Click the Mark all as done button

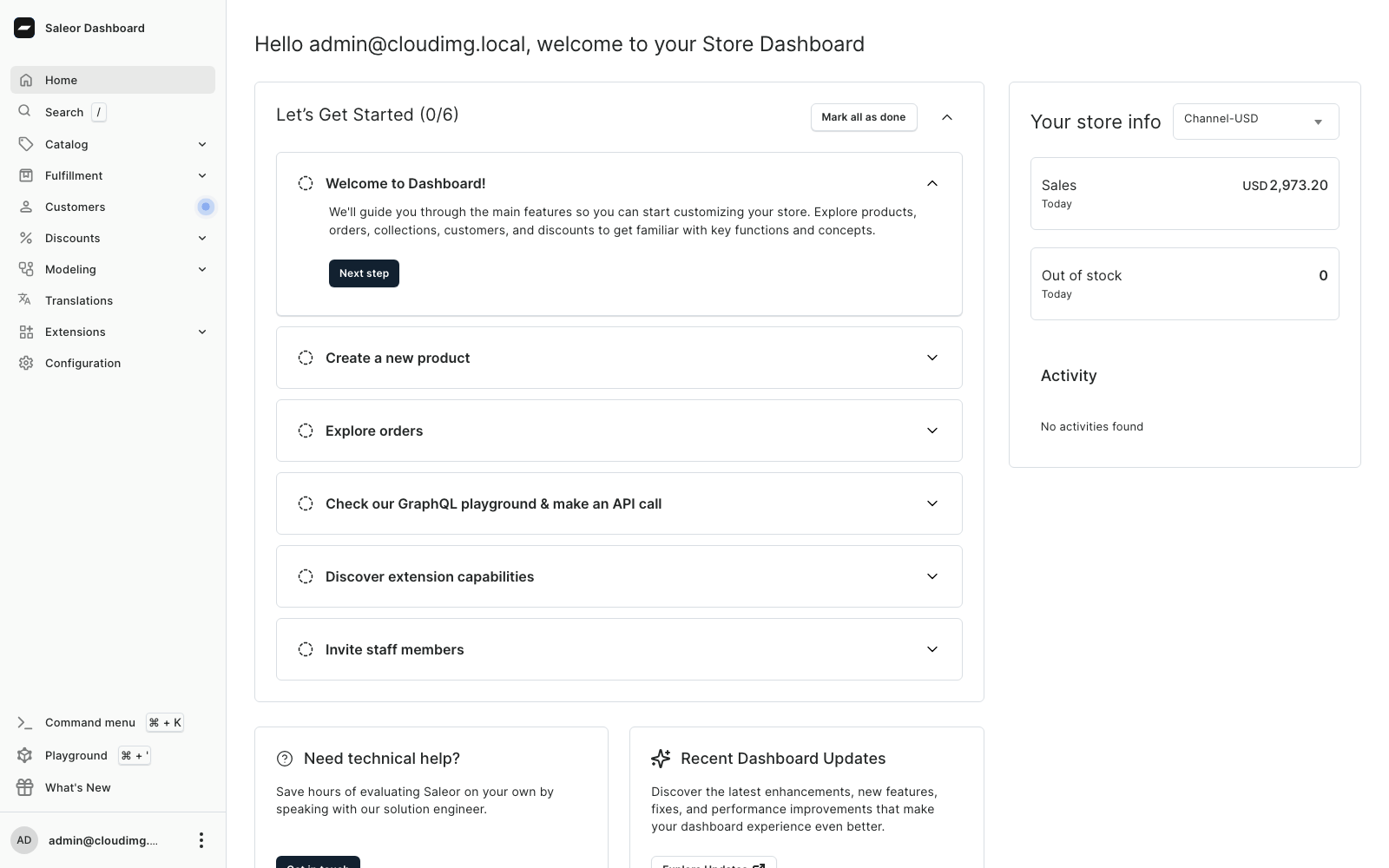(864, 117)
